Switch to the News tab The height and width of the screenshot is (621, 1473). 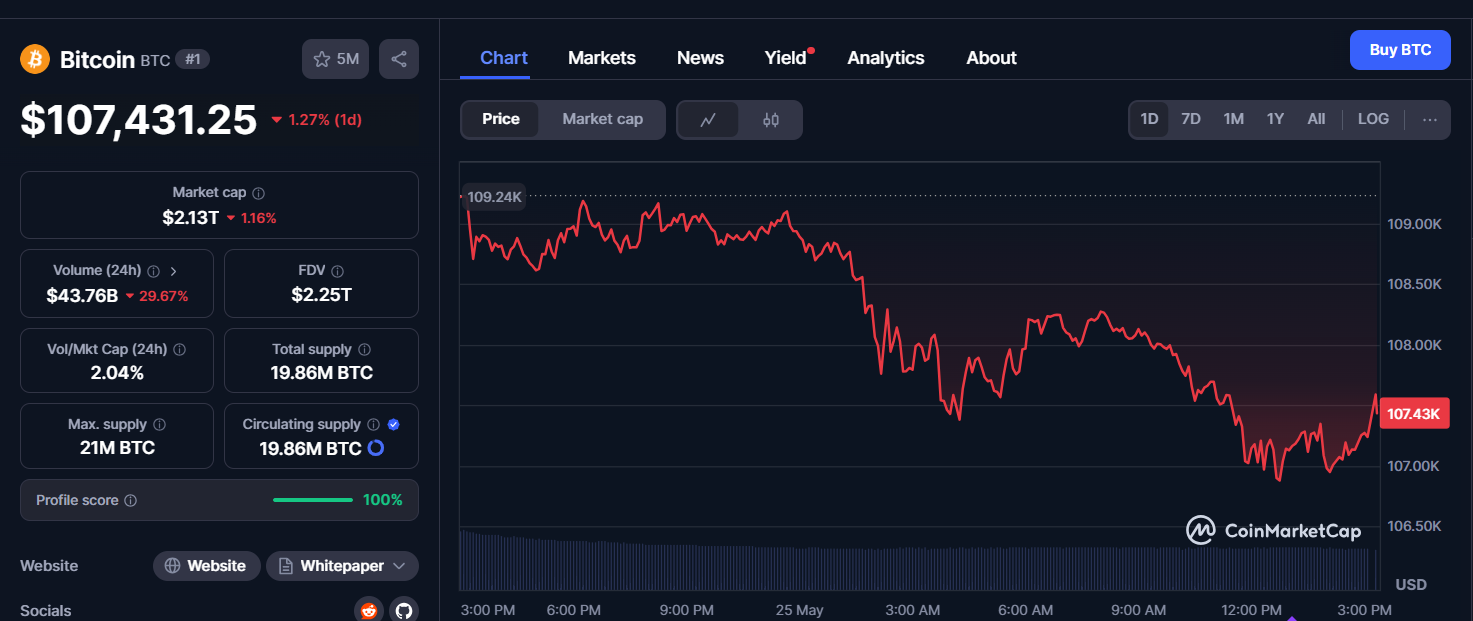700,58
